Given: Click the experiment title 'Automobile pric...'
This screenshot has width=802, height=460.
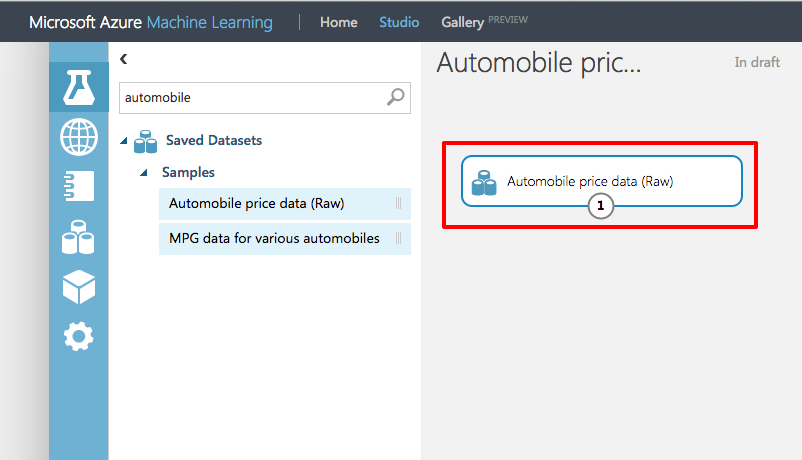Looking at the screenshot, I should (x=538, y=63).
